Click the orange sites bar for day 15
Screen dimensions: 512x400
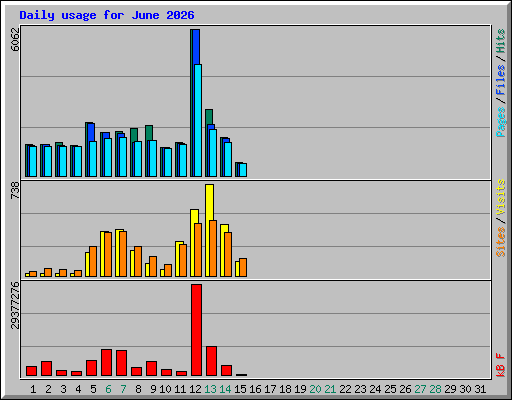(243, 268)
